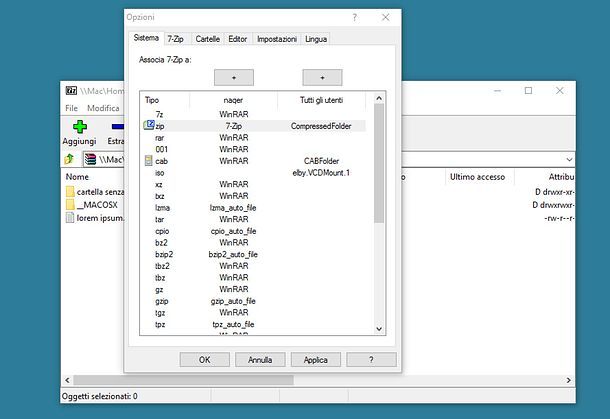610x419 pixels.
Task: Select the bzip2 file type row
Action: tap(253, 254)
